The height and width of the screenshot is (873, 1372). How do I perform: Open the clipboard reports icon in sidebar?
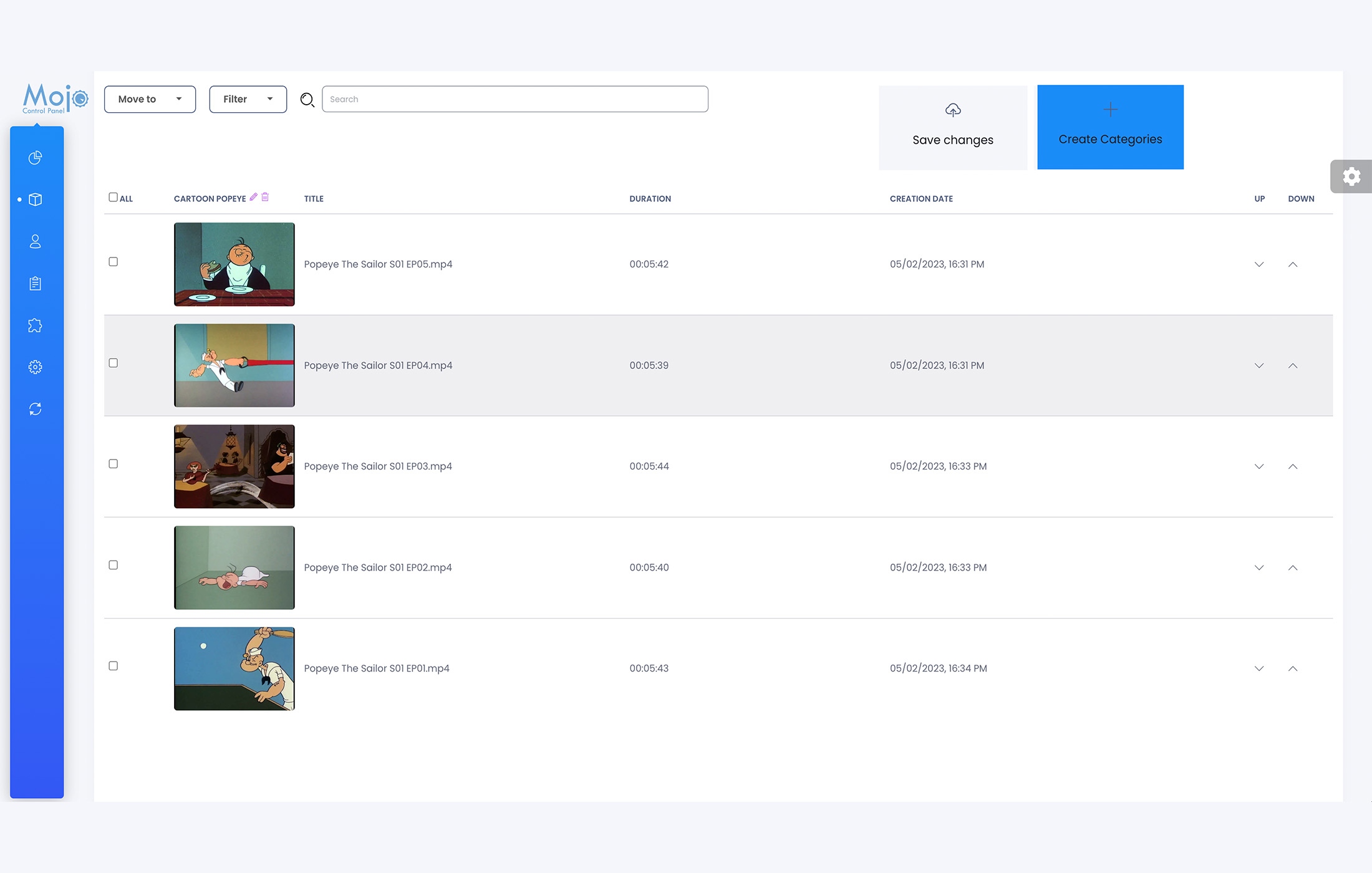click(x=35, y=283)
